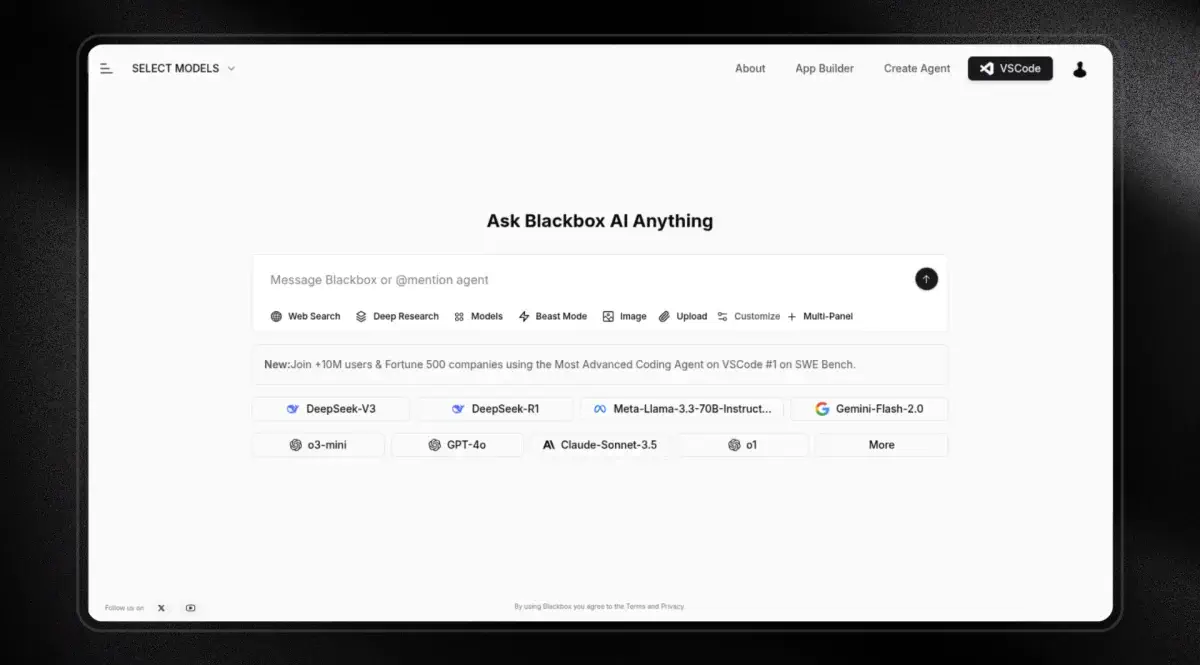
Task: Click the Ask Blackbox AI Anything heading
Action: [600, 221]
